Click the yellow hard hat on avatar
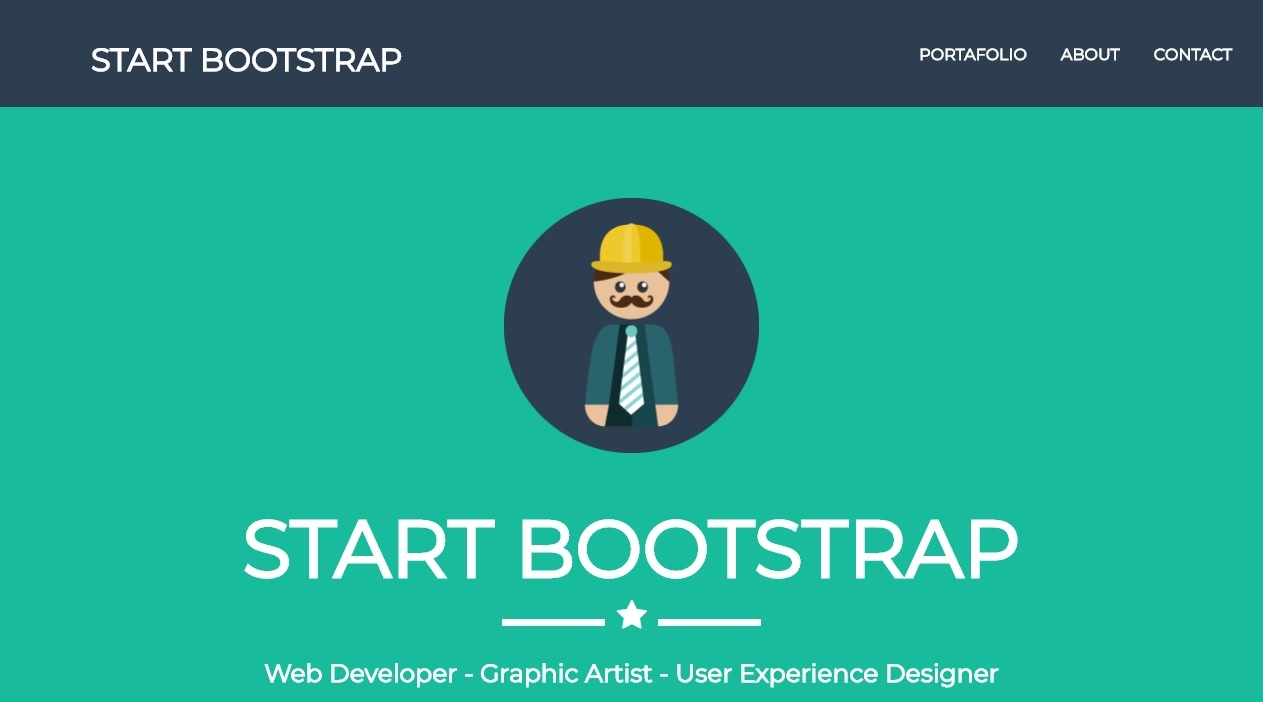 coord(630,247)
